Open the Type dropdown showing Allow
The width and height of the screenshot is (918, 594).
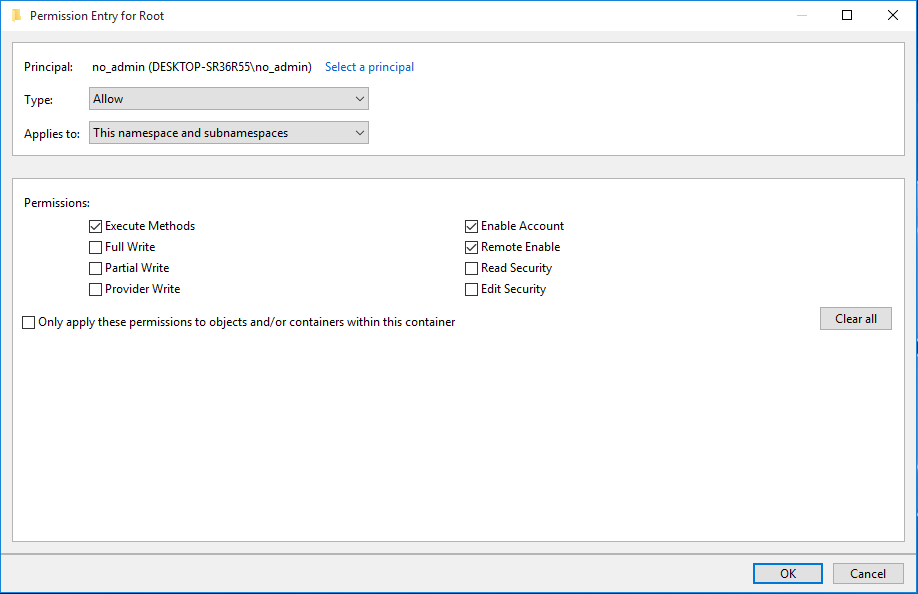(229, 98)
